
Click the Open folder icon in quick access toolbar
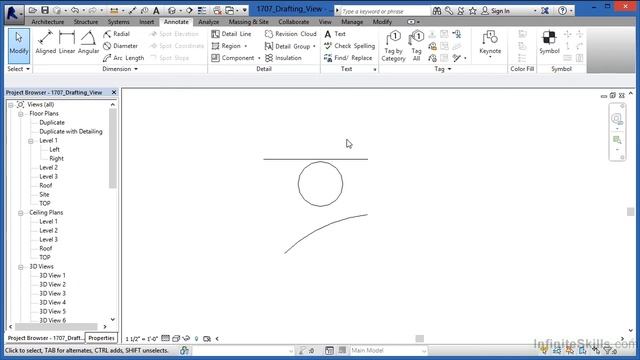[x=33, y=11]
